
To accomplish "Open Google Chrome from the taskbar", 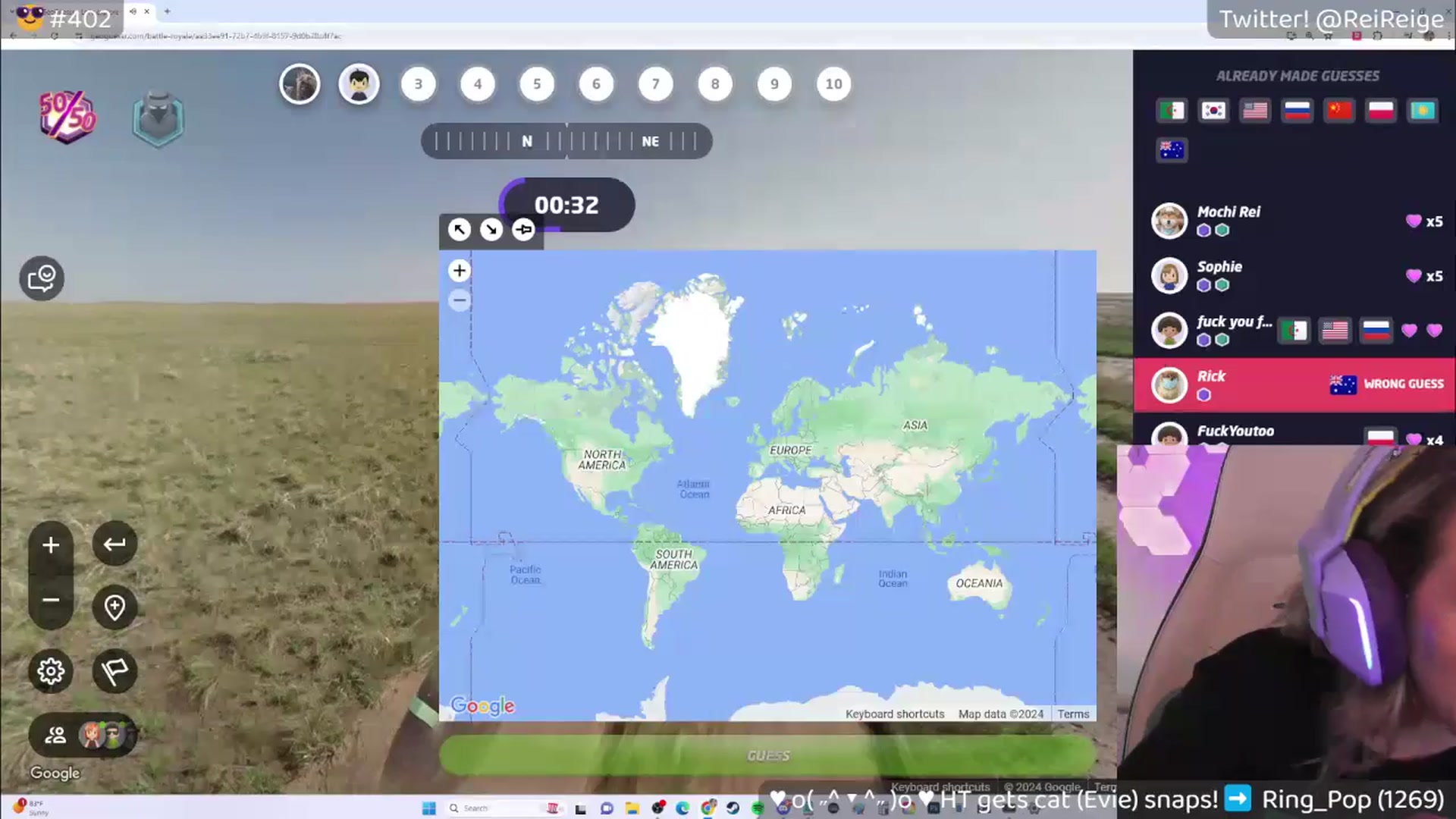I will point(708,808).
